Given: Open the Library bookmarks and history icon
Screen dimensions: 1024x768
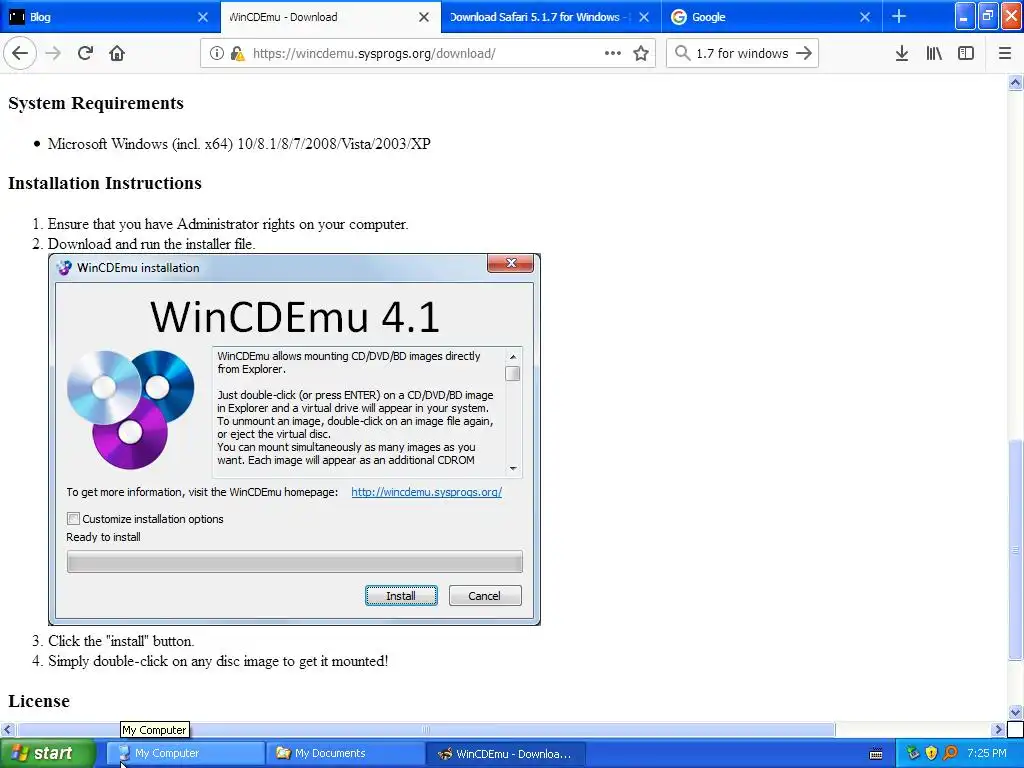Looking at the screenshot, I should (934, 53).
